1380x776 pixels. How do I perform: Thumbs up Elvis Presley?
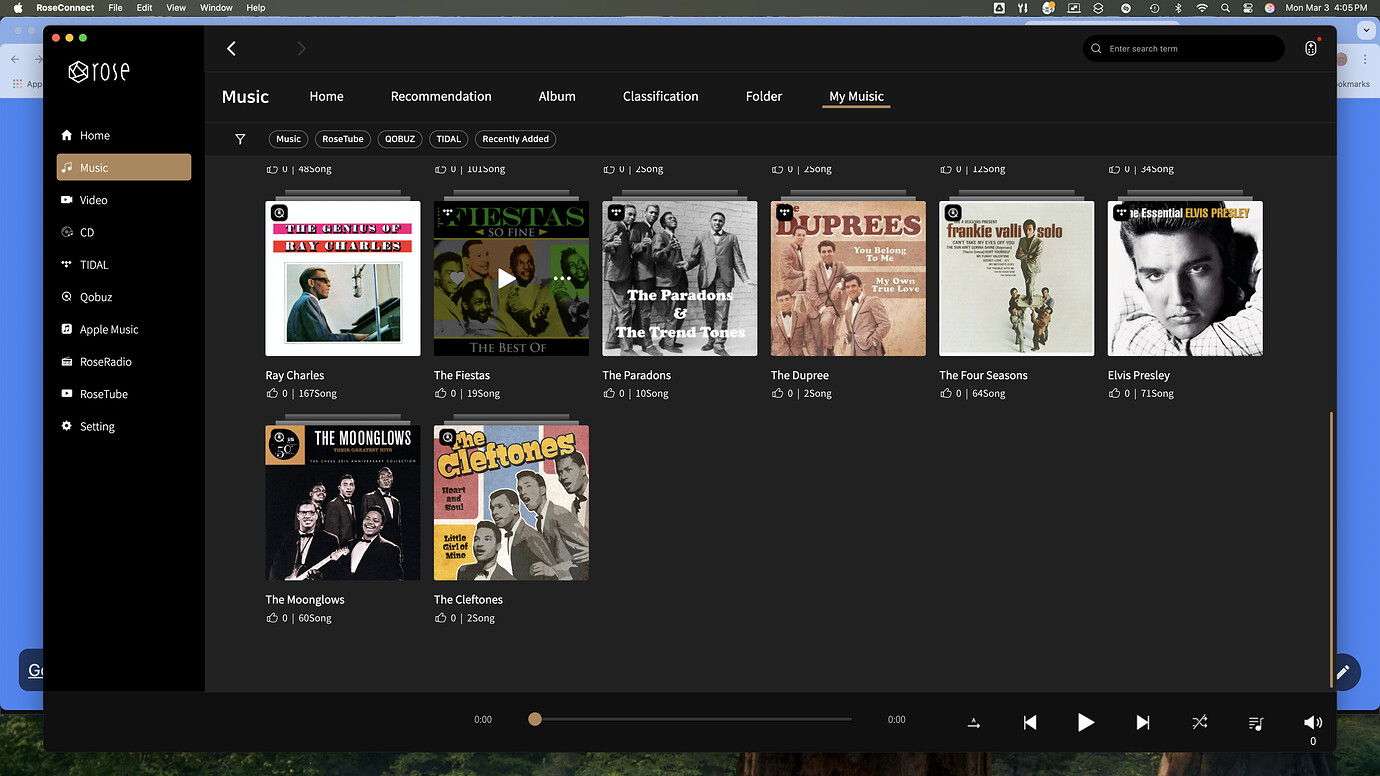coord(1114,393)
